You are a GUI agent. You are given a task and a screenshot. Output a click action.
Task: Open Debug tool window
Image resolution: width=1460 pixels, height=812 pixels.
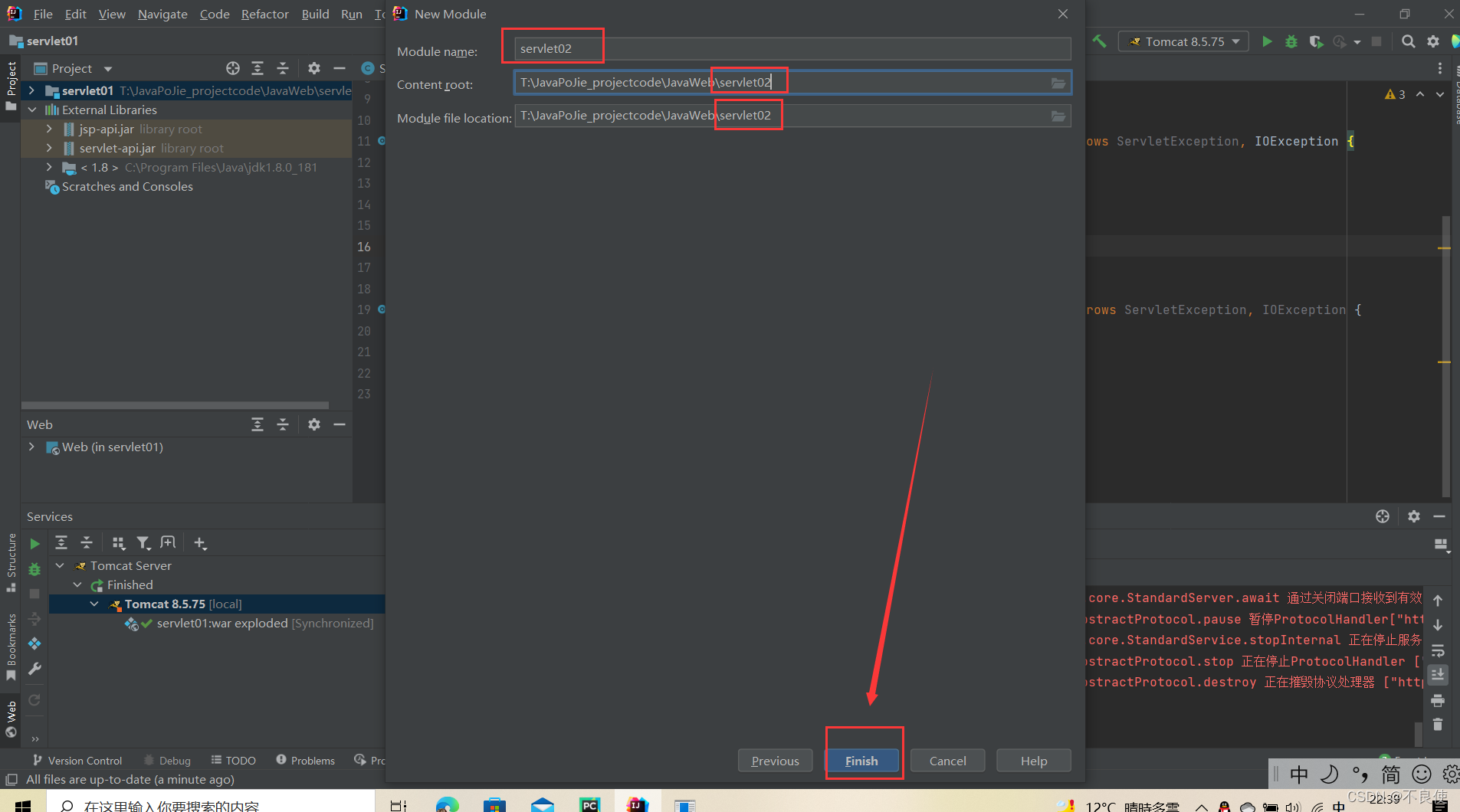pyautogui.click(x=167, y=761)
